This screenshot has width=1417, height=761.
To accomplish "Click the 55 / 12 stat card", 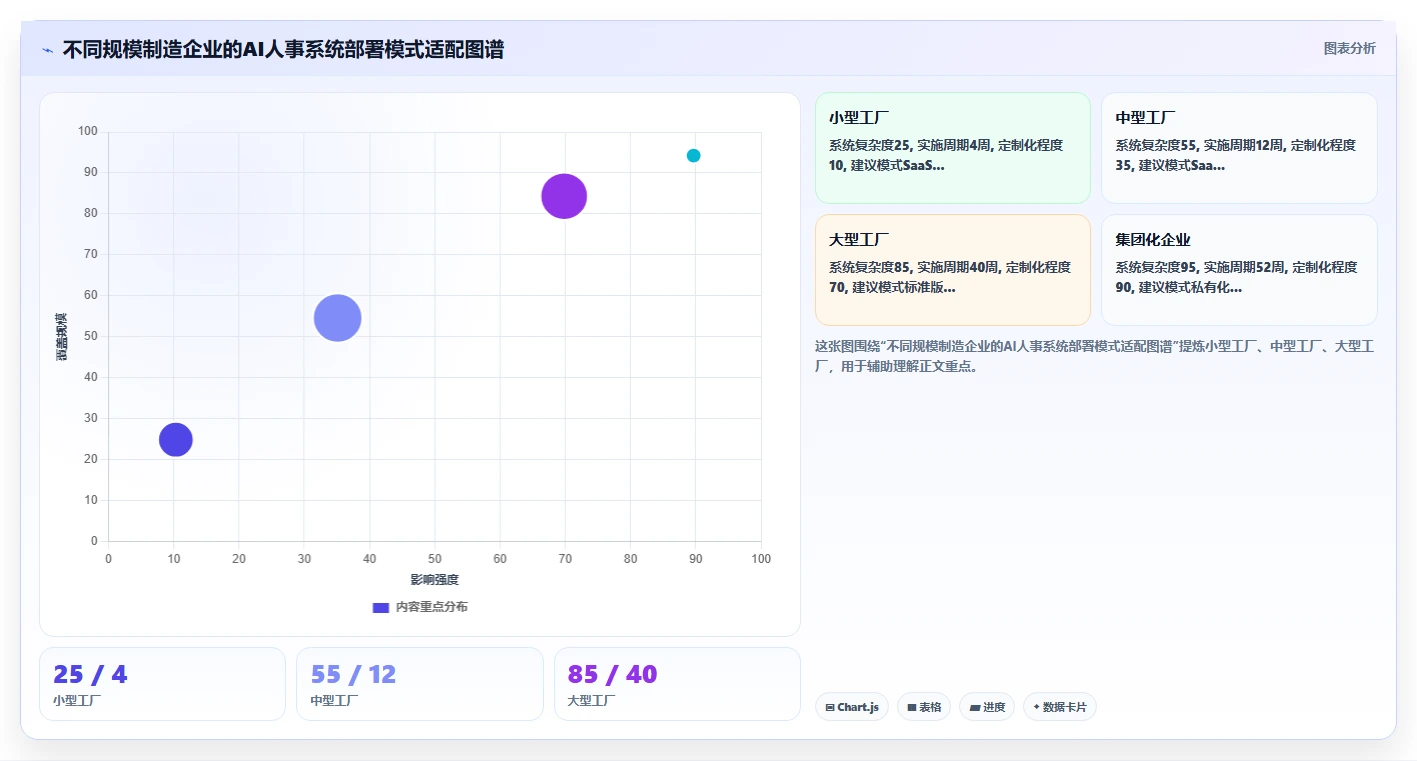I will tap(420, 684).
